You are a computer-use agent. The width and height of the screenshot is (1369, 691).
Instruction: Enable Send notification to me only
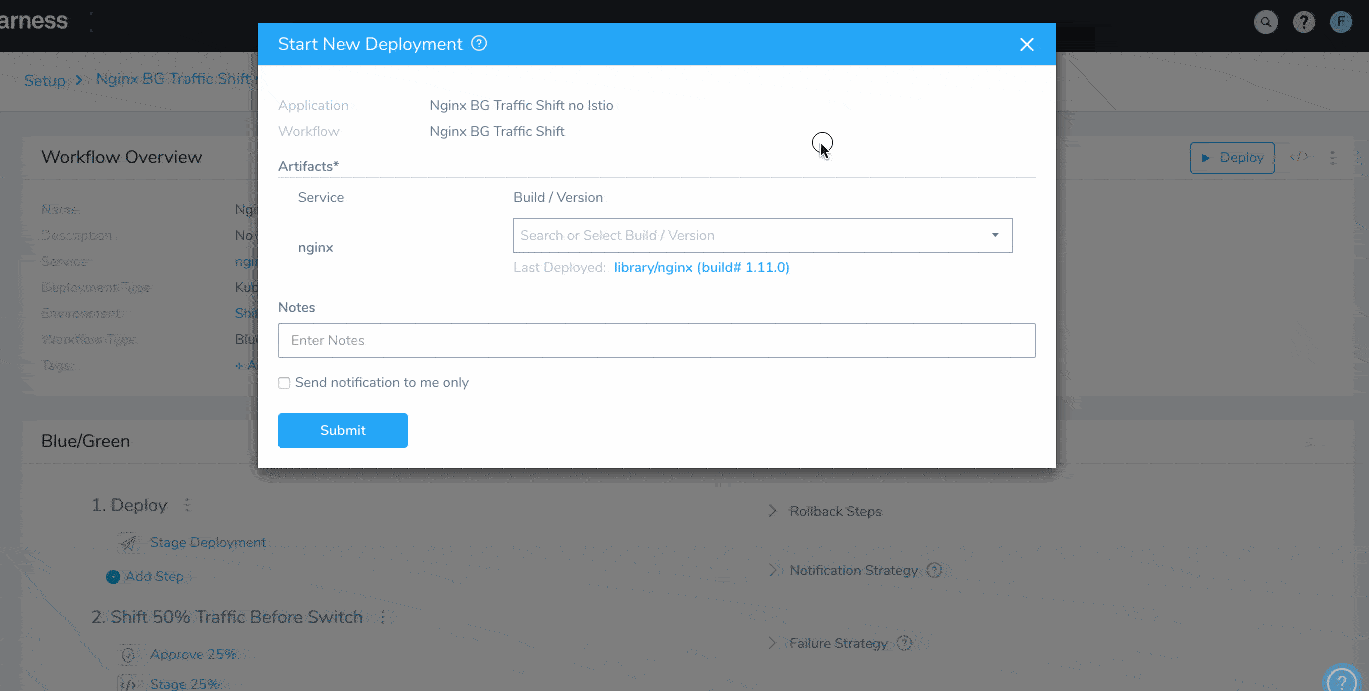pyautogui.click(x=284, y=383)
